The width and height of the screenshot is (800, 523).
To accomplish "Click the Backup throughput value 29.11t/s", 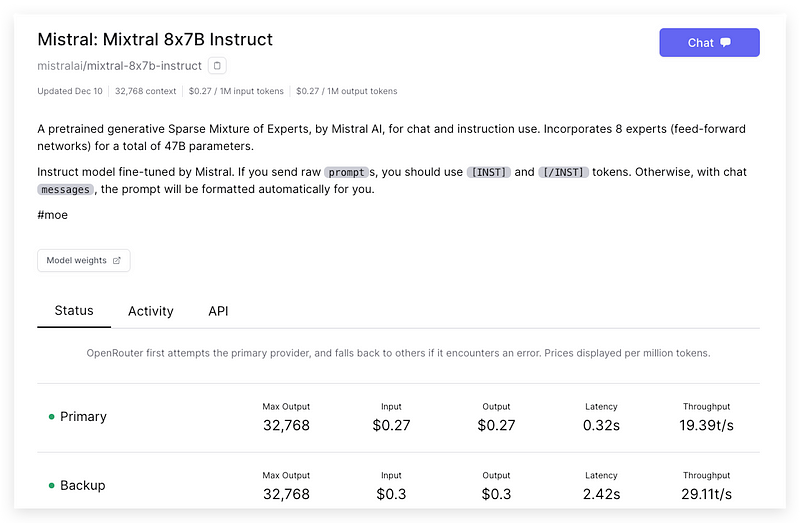I will (x=706, y=494).
